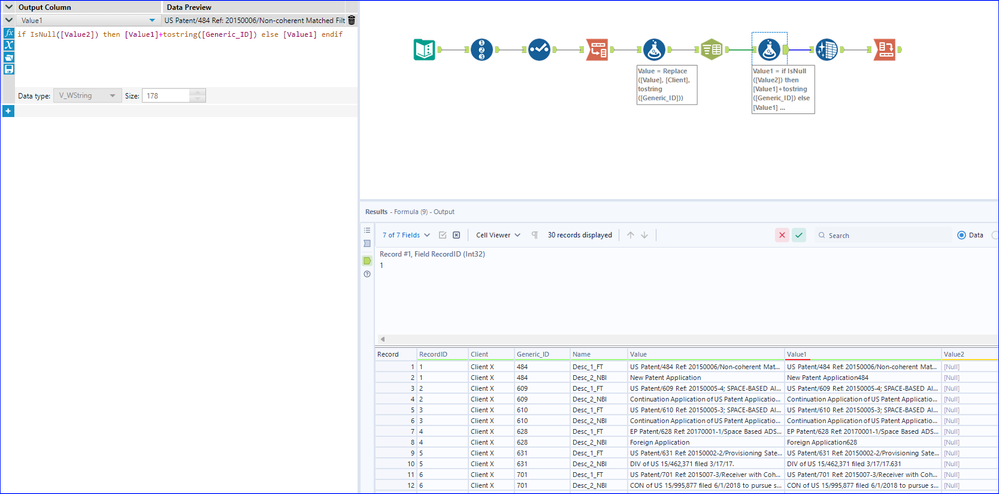Click the Client column header

[490, 354]
